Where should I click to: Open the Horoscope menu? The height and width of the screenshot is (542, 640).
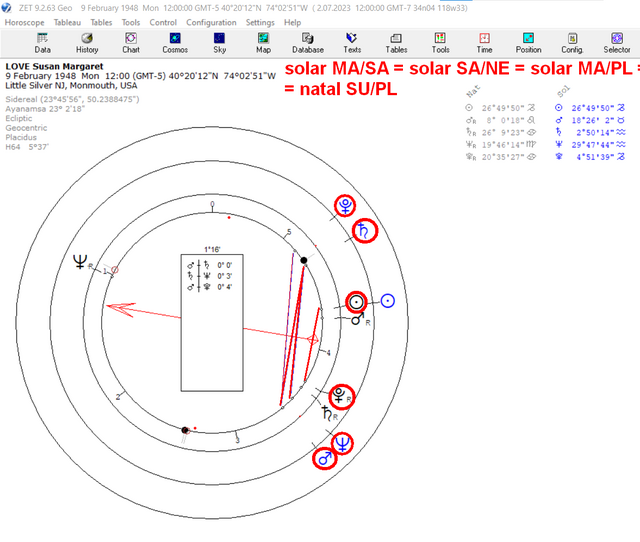(x=24, y=22)
